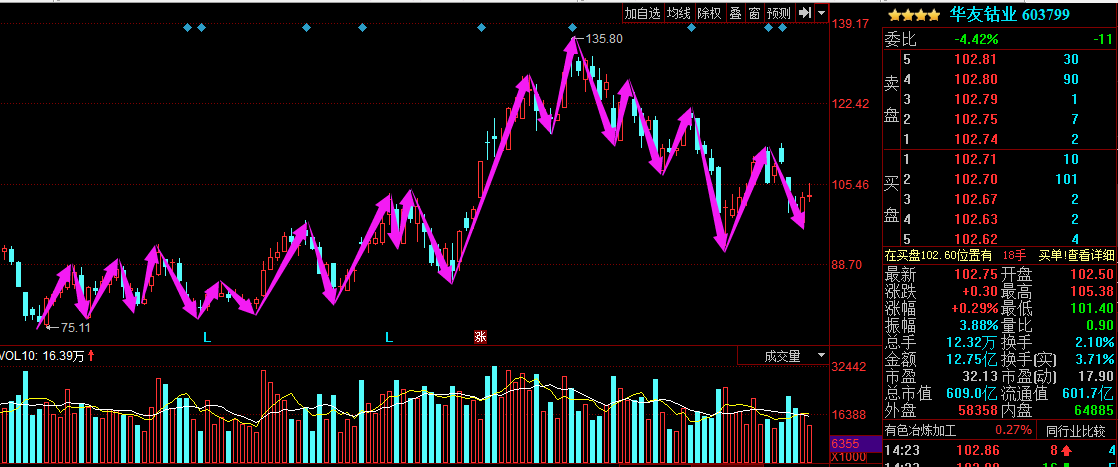Click the 总手 value 12.32万
Viewport: 1118px width, 467px height.
pyautogui.click(x=973, y=342)
